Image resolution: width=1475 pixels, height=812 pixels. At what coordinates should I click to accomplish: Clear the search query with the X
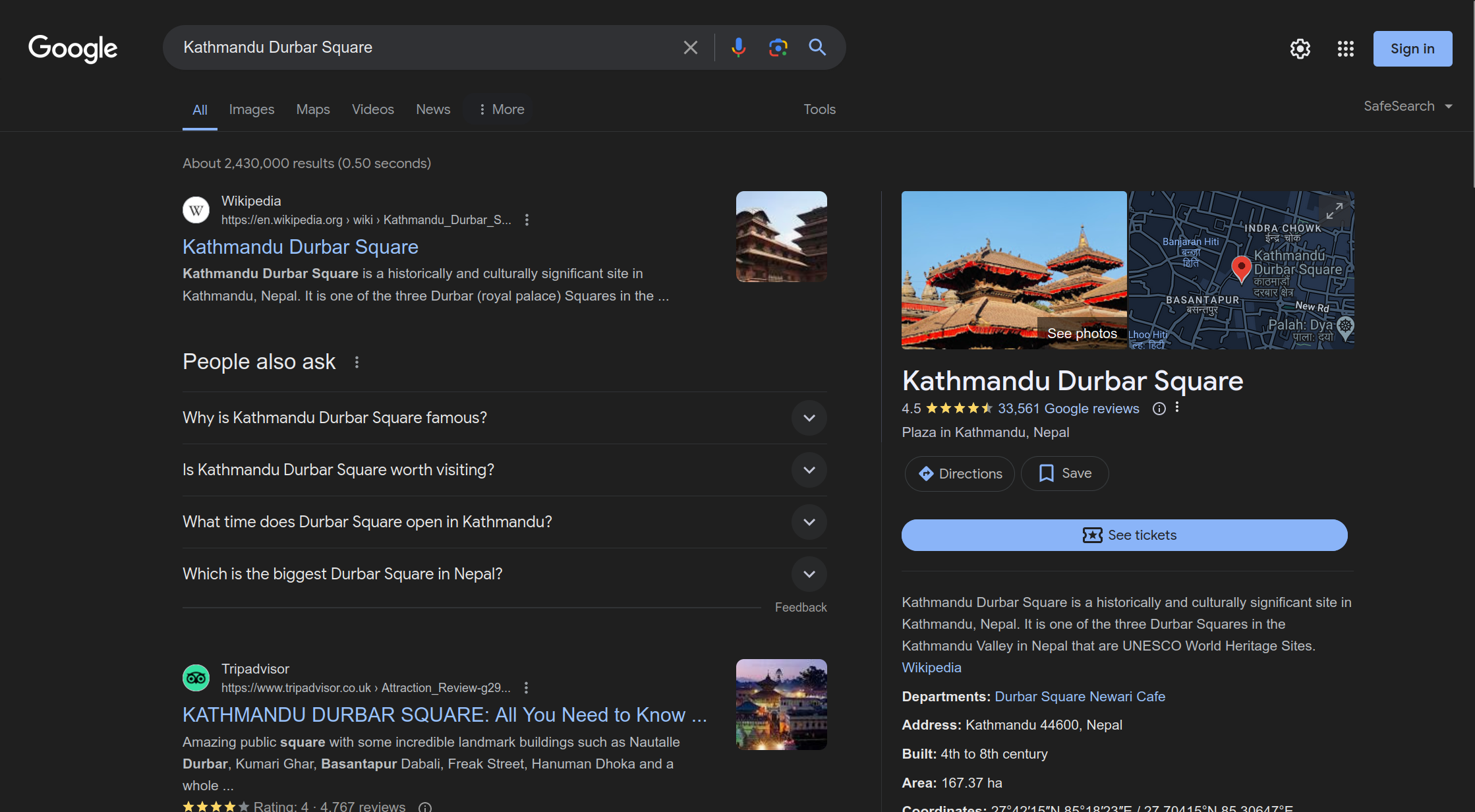pos(690,47)
